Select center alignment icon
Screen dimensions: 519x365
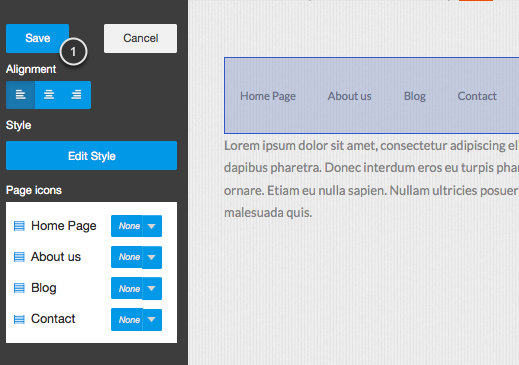pyautogui.click(x=49, y=95)
